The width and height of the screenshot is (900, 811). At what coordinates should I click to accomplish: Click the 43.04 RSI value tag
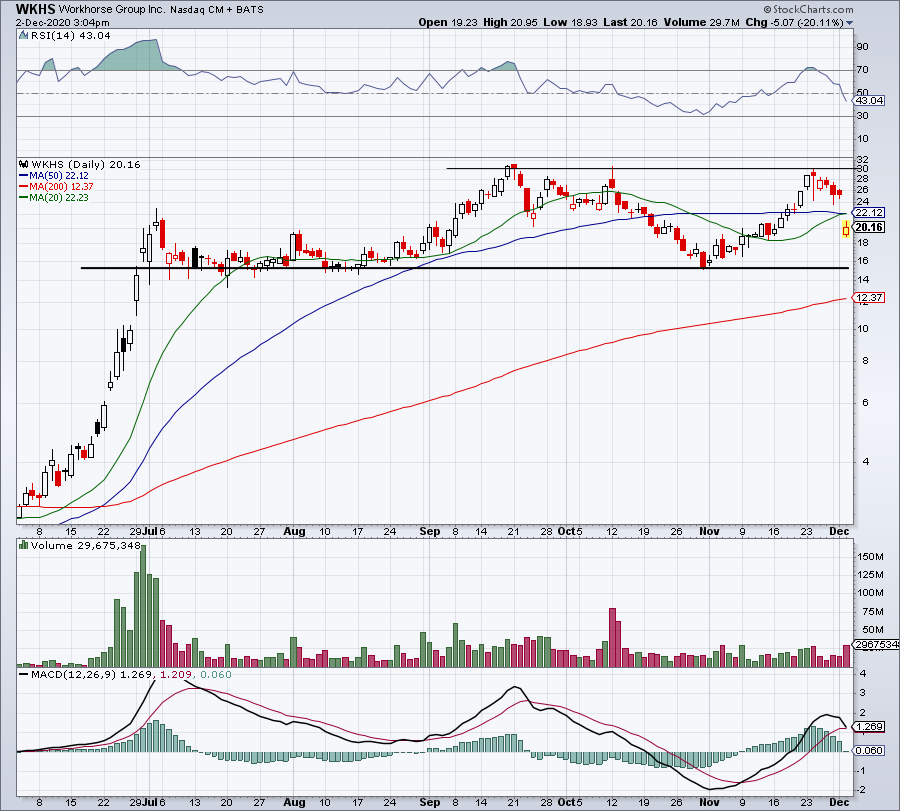click(869, 100)
